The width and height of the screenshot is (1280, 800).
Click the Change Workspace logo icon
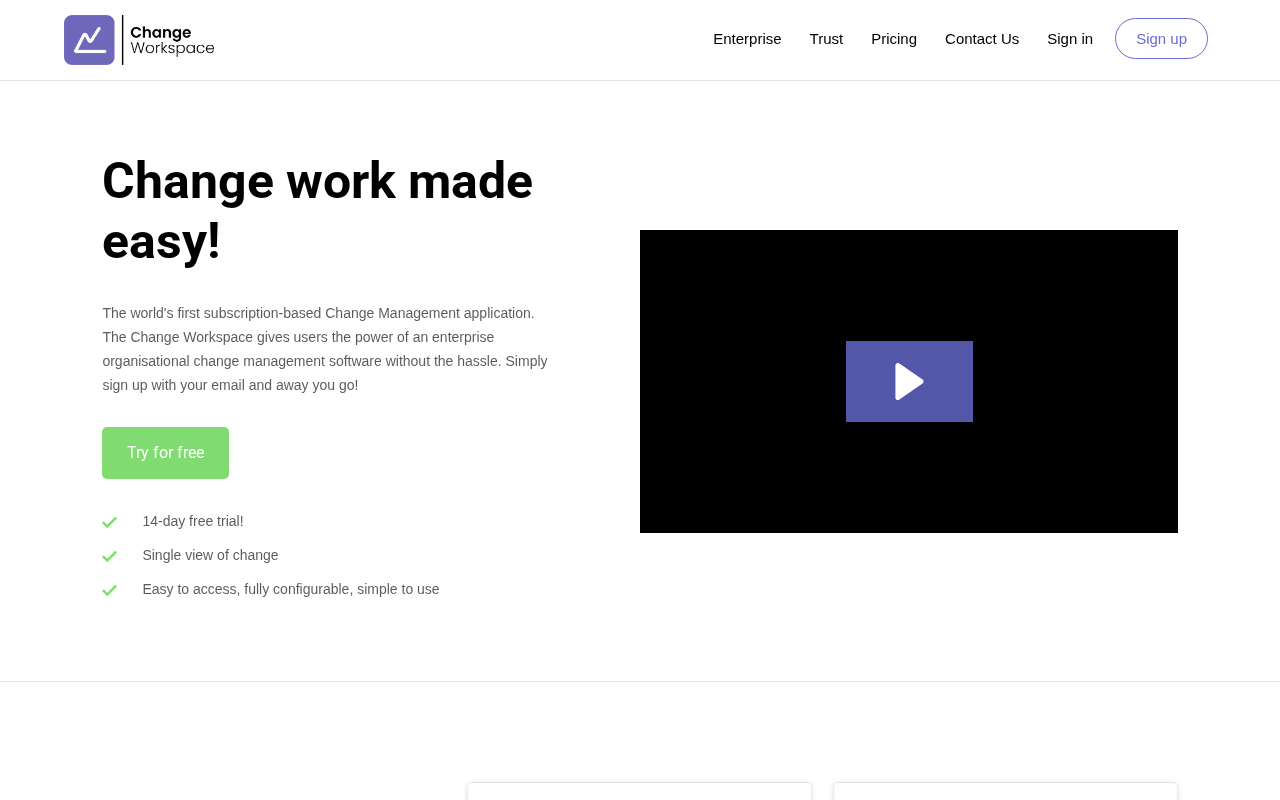coord(89,40)
